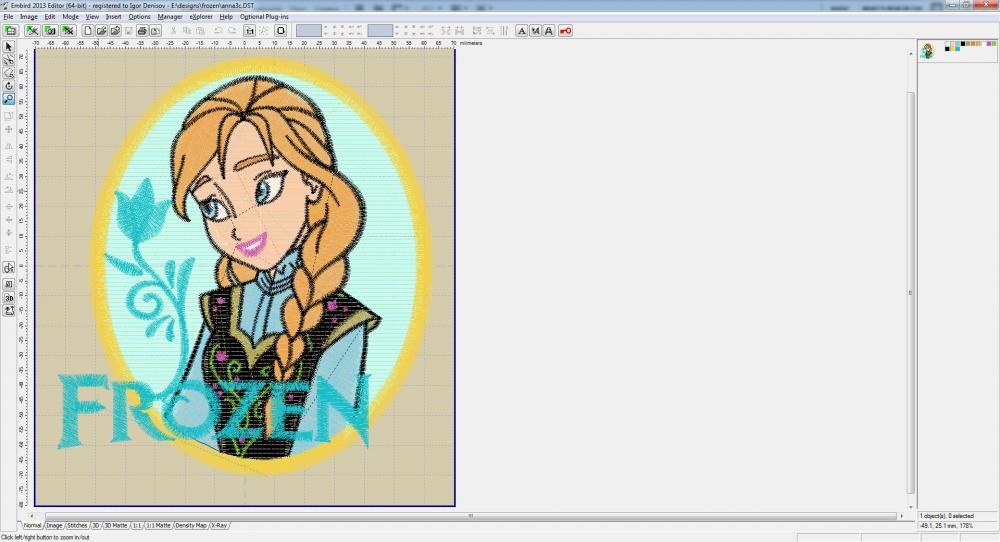
Task: Open the View menu
Action: point(92,17)
